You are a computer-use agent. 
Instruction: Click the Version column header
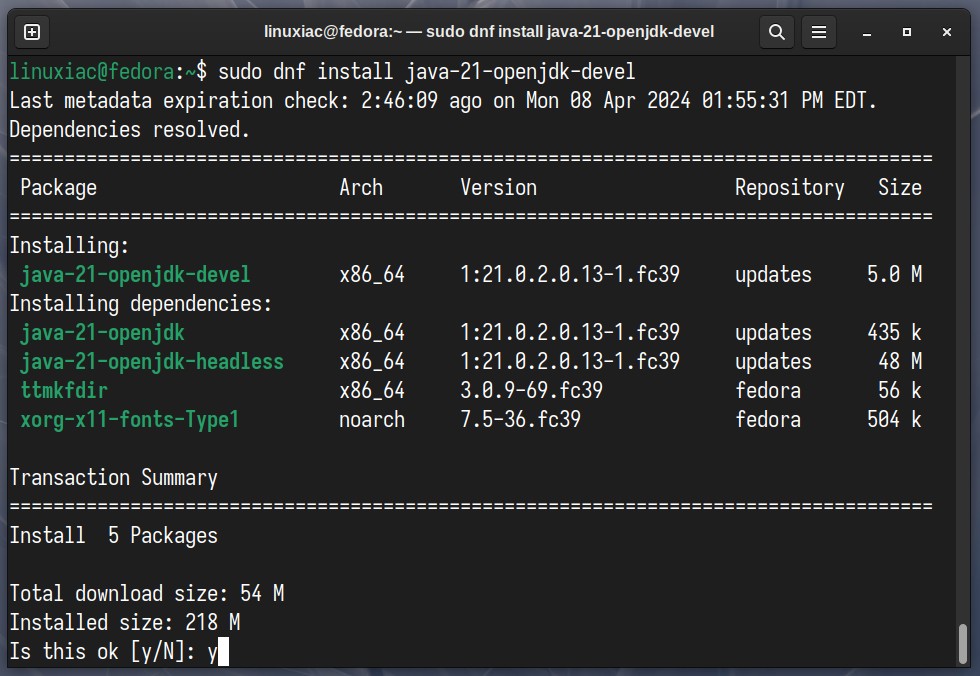(x=498, y=188)
